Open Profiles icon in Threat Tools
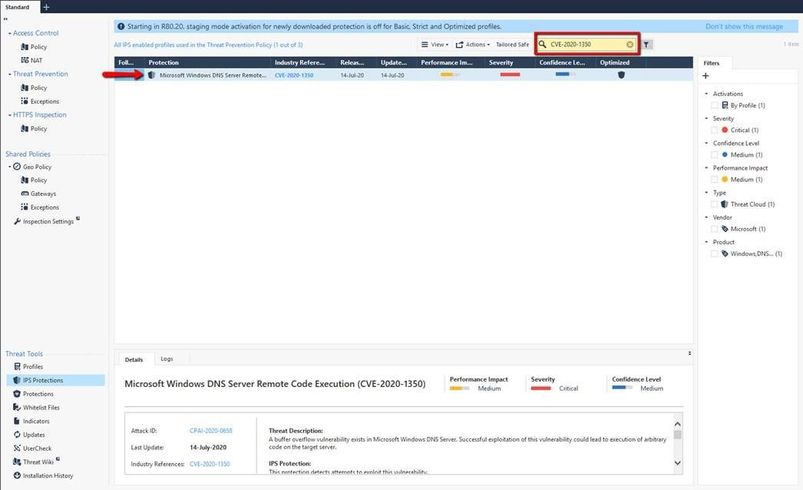Viewport: 803px width, 490px height. pyautogui.click(x=17, y=367)
